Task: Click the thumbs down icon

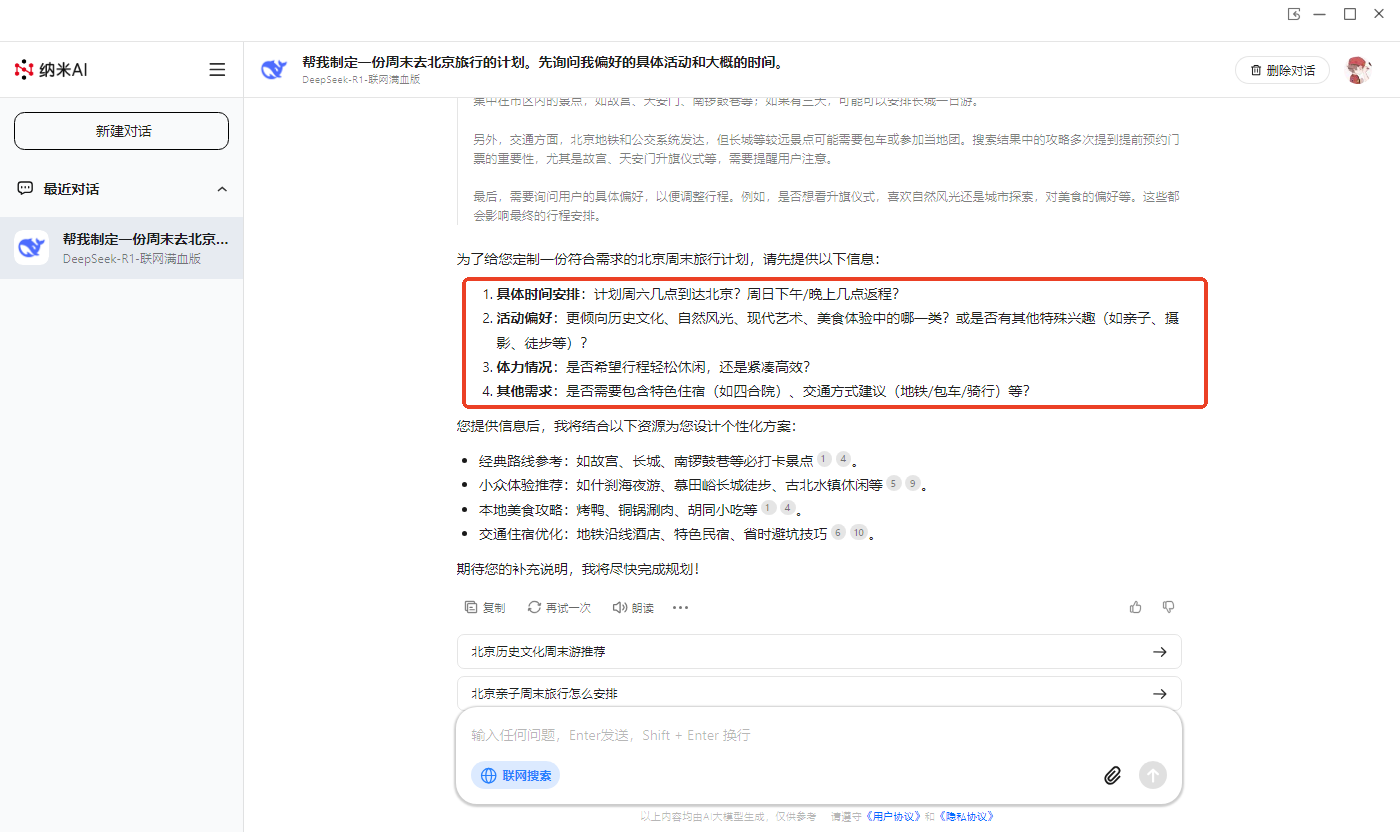Action: tap(1168, 607)
